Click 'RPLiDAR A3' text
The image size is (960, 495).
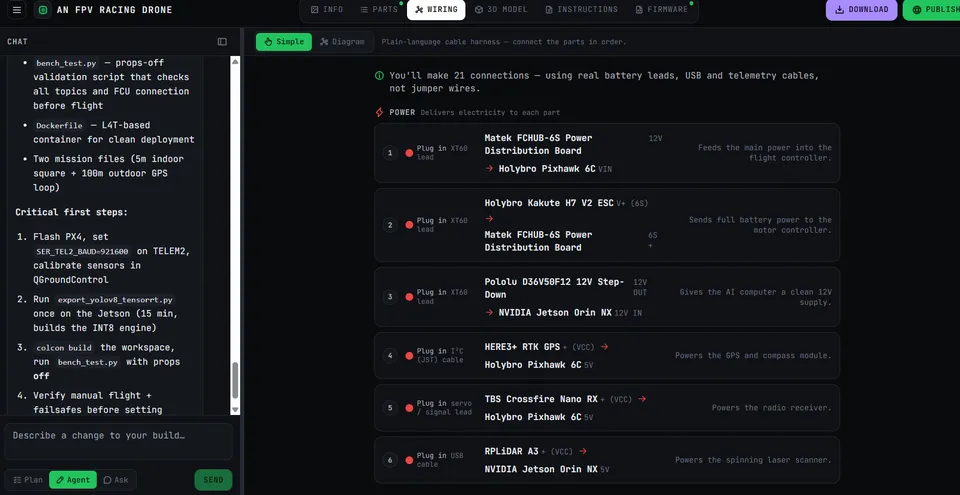click(511, 451)
